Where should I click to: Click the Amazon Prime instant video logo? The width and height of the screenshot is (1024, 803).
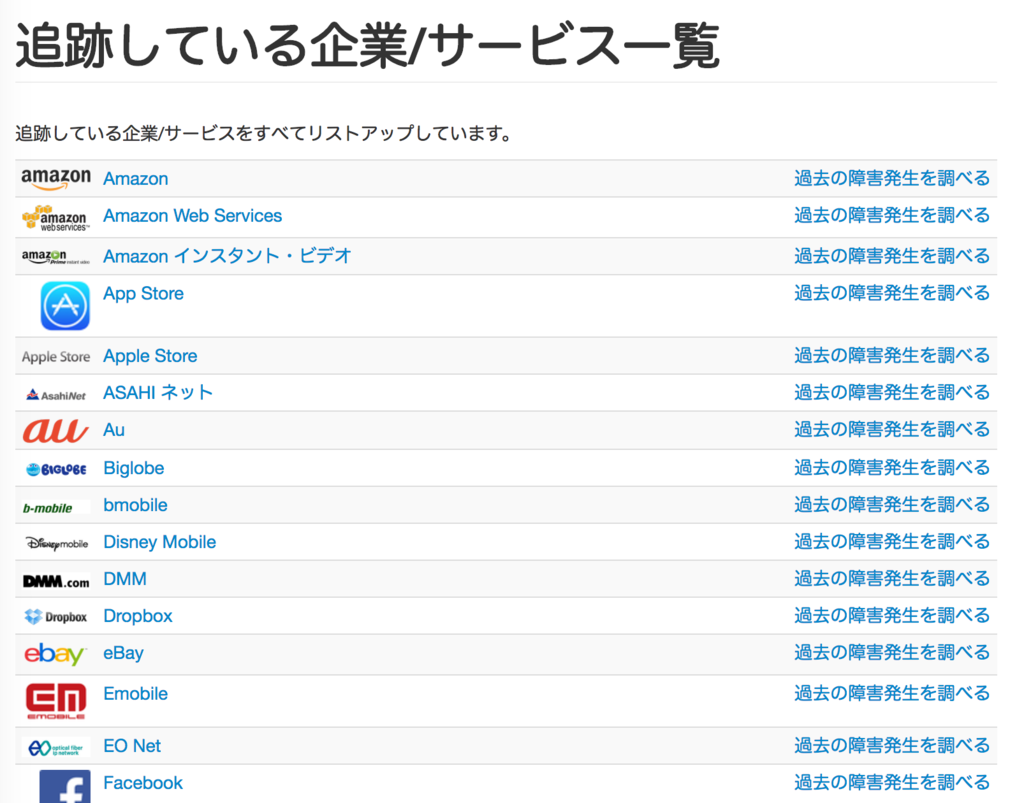(56, 257)
